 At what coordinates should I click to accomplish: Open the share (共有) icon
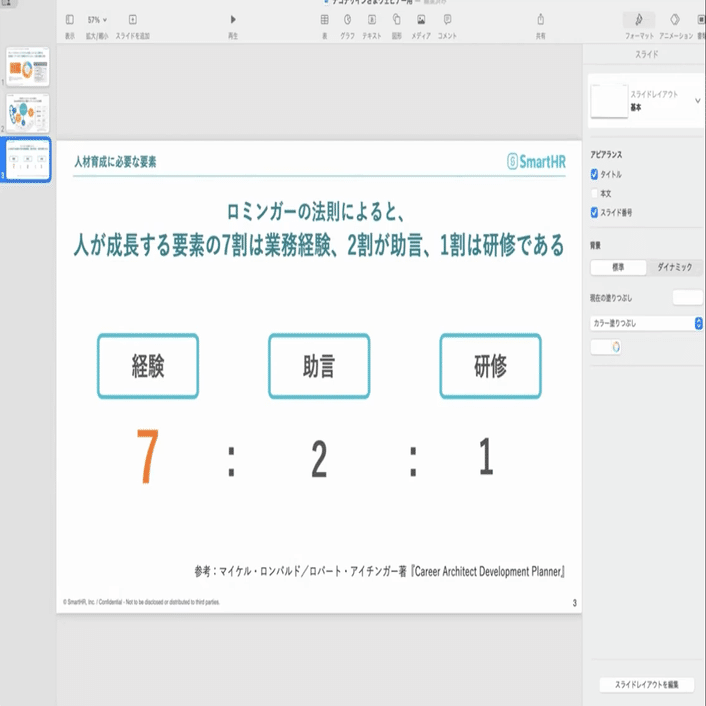pyautogui.click(x=541, y=19)
